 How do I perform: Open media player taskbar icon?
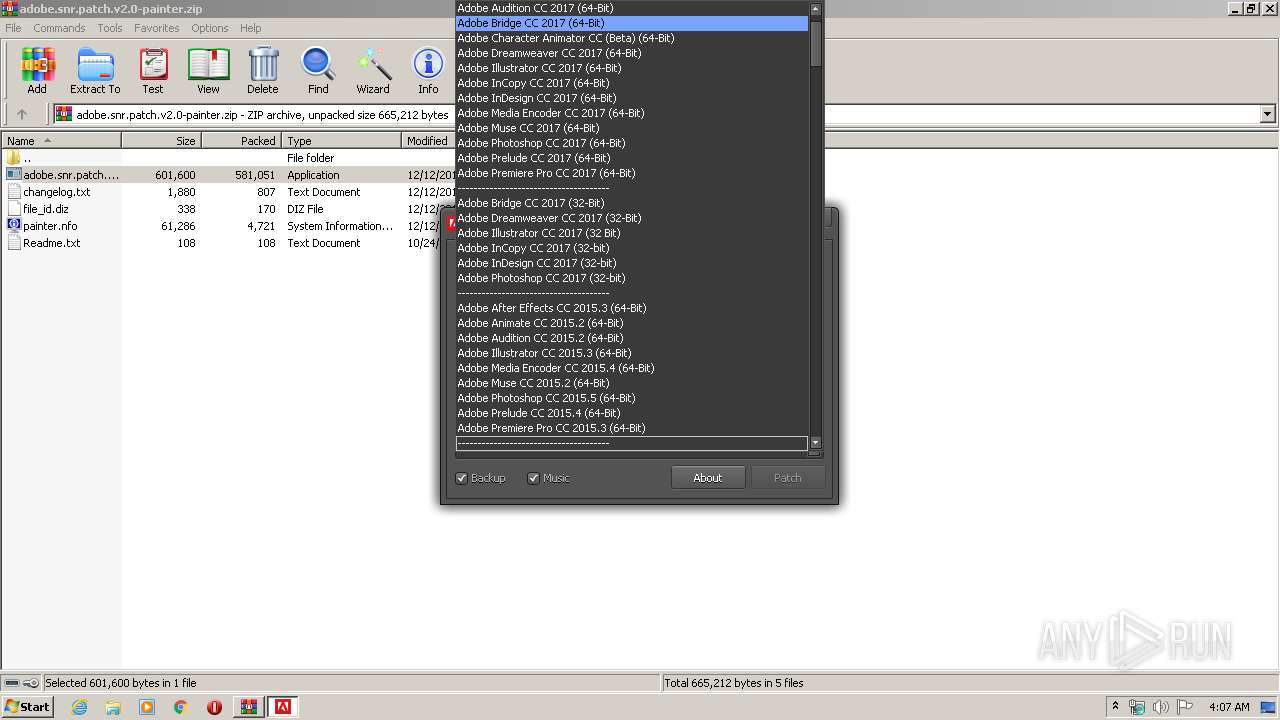[147, 707]
